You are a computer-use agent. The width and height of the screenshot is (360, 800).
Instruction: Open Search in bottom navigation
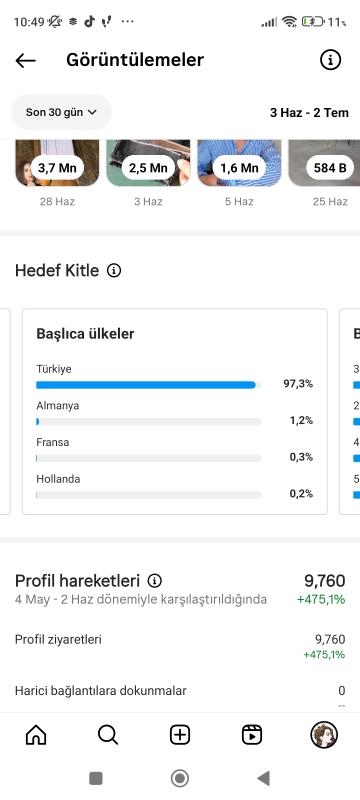(108, 735)
